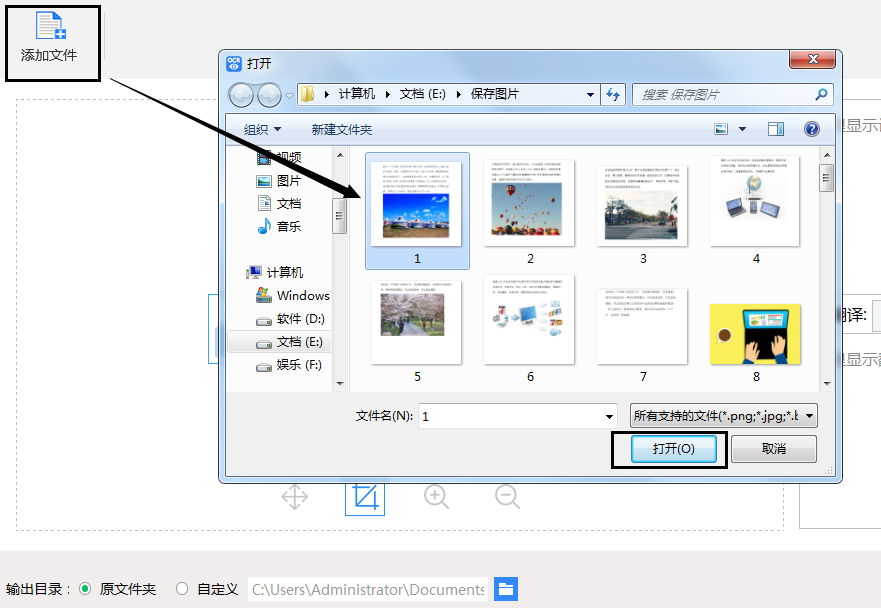Viewport: 881px width, 608px height.
Task: Toggle the preview pane icon
Action: 776,129
